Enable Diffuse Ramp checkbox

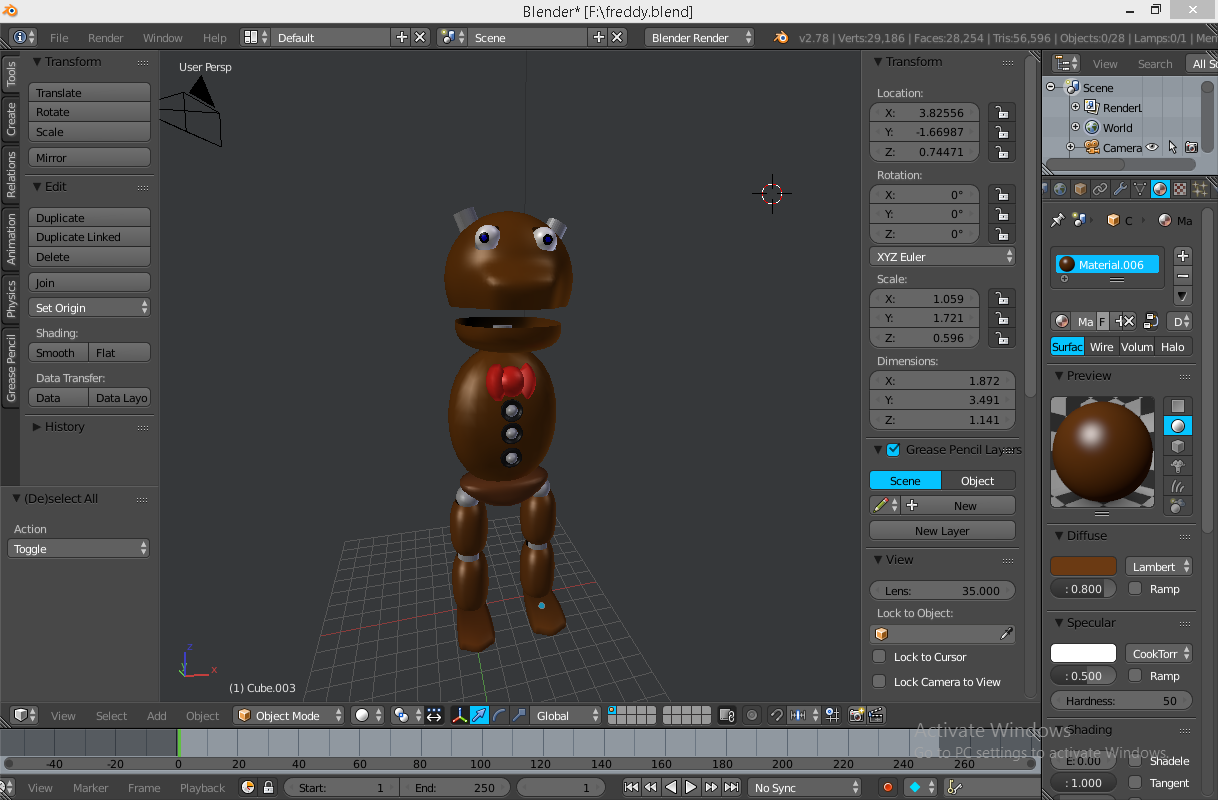[1135, 588]
